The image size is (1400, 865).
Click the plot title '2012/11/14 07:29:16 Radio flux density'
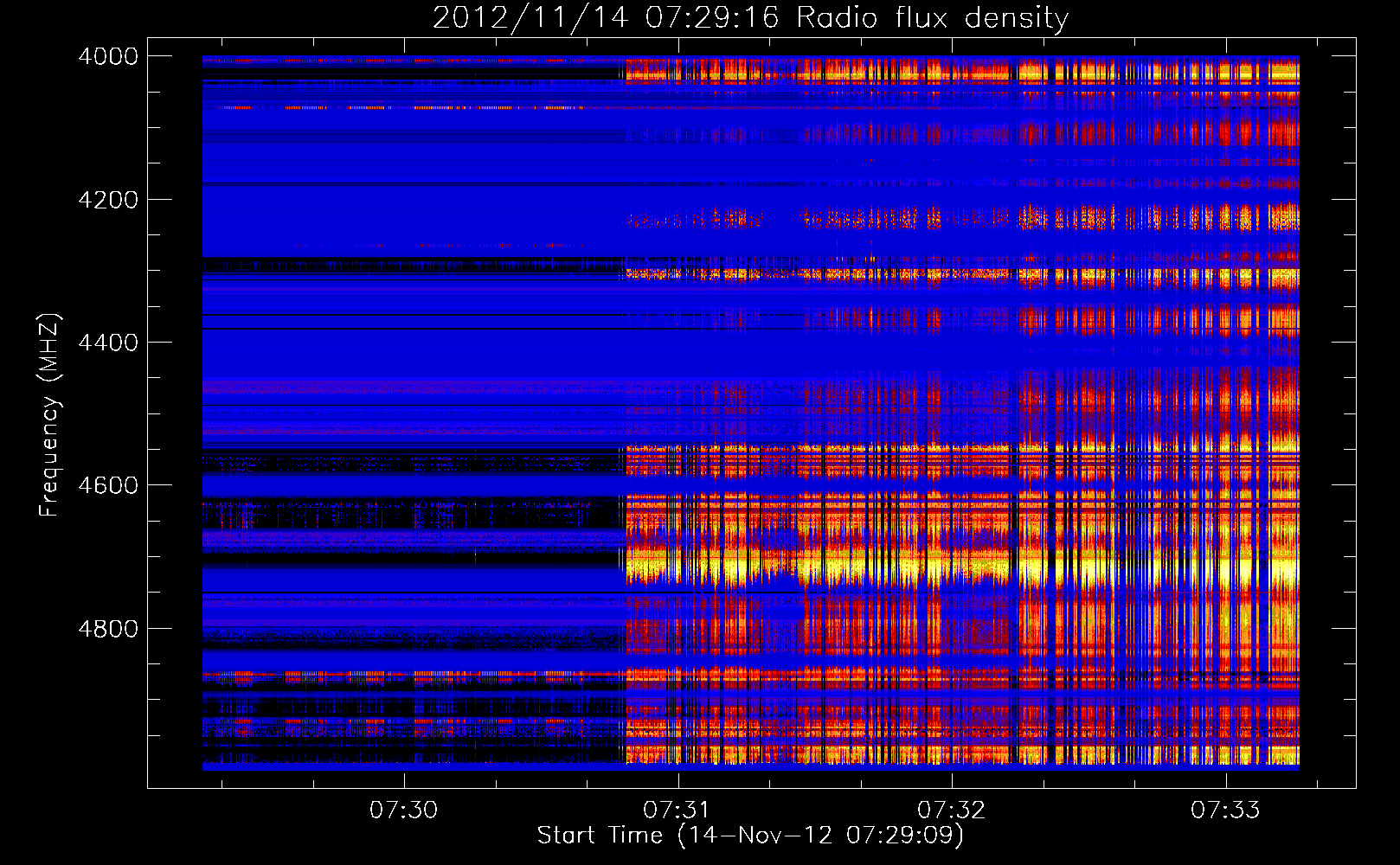(x=750, y=18)
